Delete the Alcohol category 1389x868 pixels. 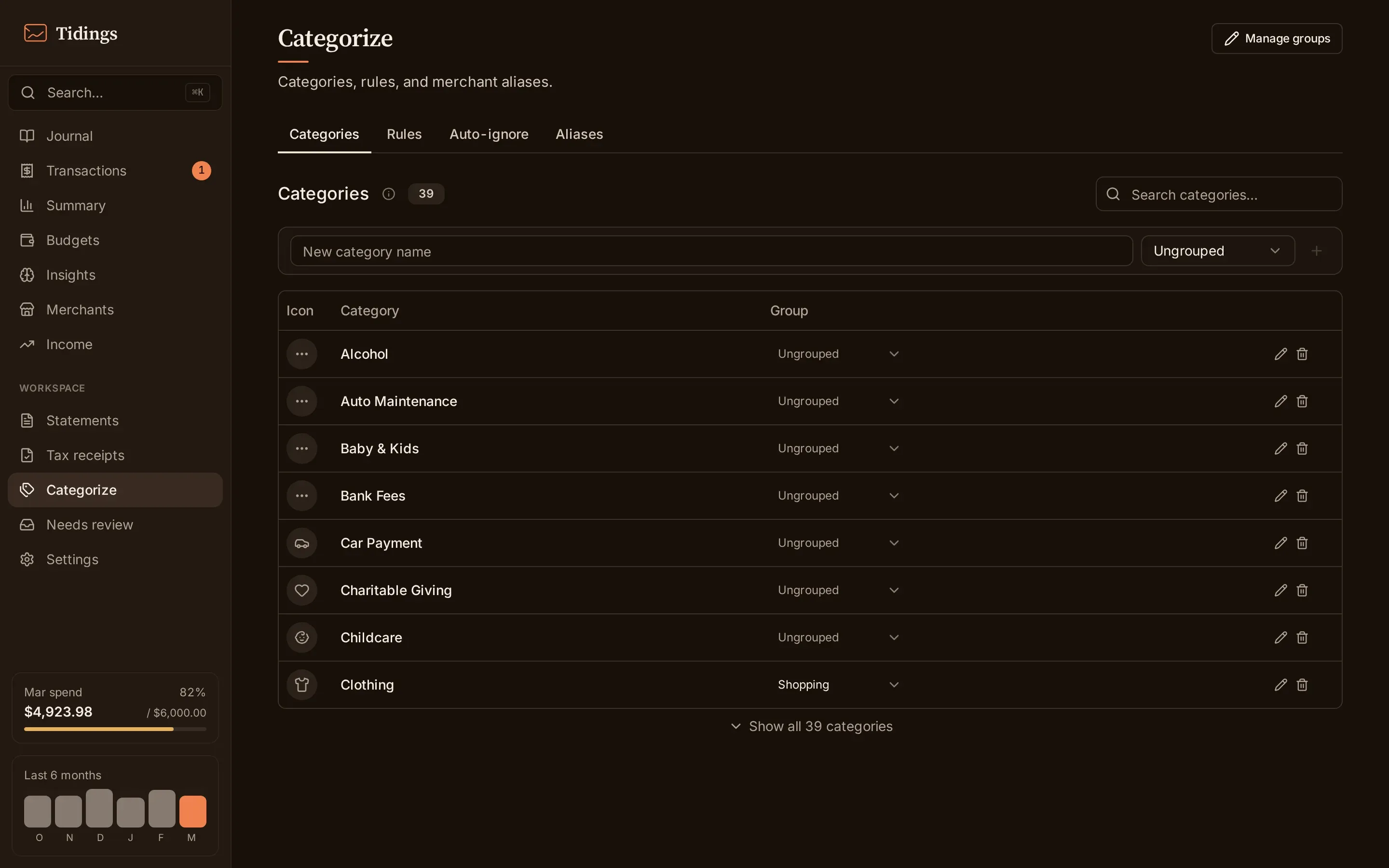coord(1302,354)
